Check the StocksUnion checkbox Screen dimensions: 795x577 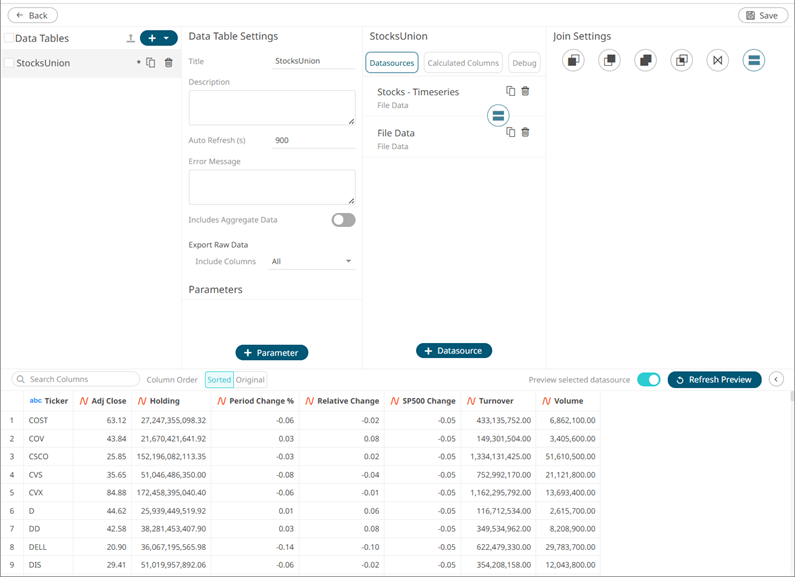click(9, 63)
